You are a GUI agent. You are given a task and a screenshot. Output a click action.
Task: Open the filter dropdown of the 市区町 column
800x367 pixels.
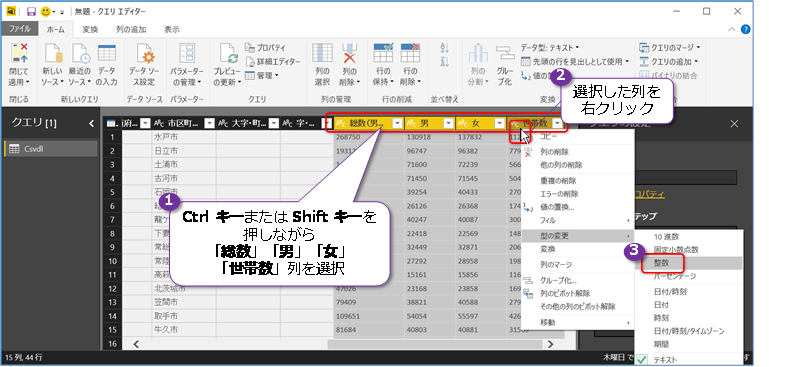[209, 123]
